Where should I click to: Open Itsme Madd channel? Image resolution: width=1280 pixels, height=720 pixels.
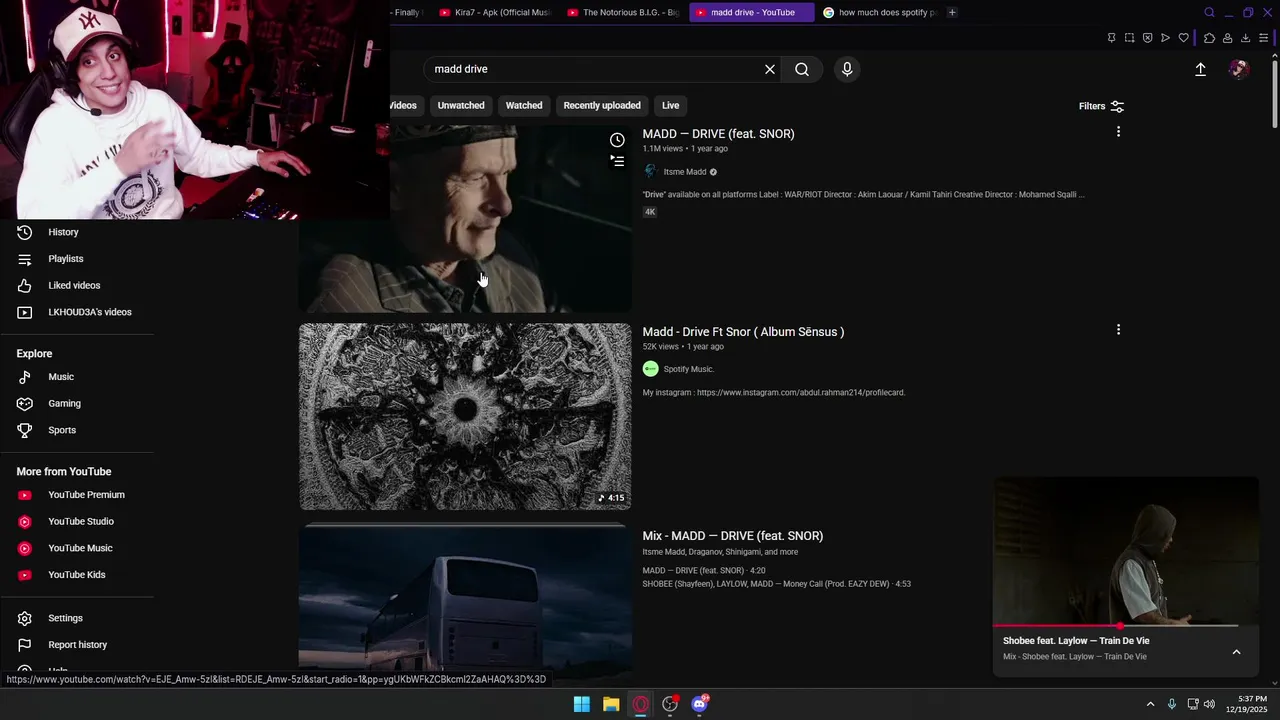(x=685, y=172)
